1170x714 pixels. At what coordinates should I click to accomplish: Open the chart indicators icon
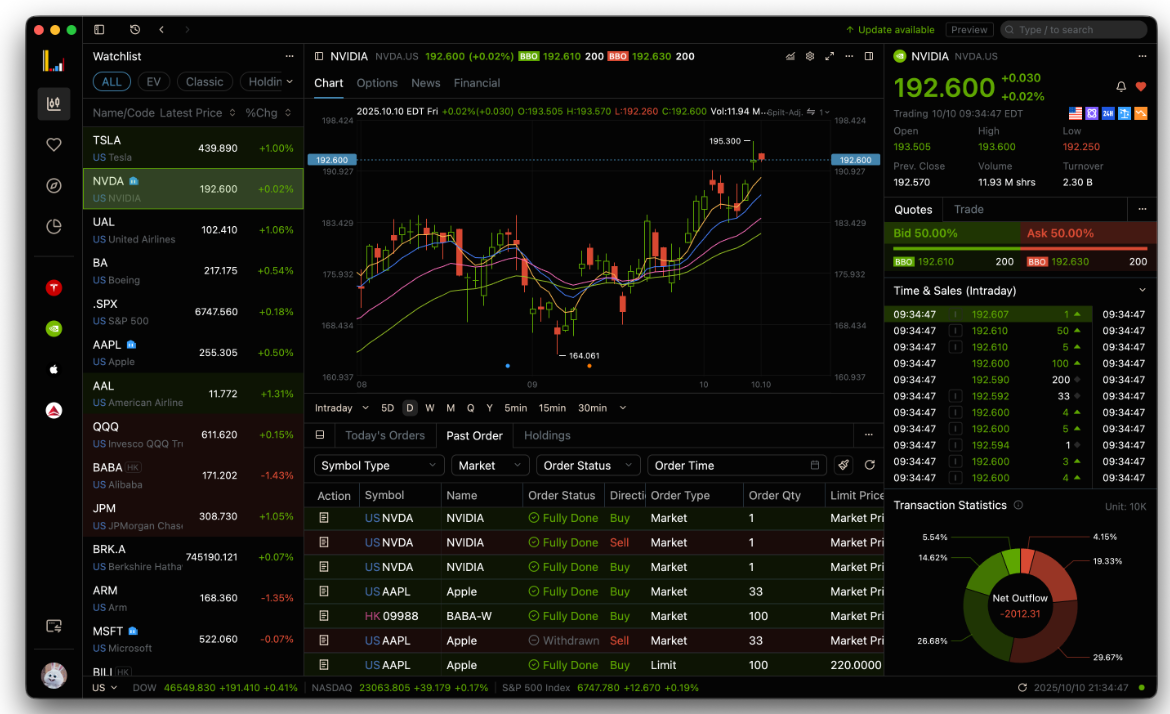coord(791,57)
